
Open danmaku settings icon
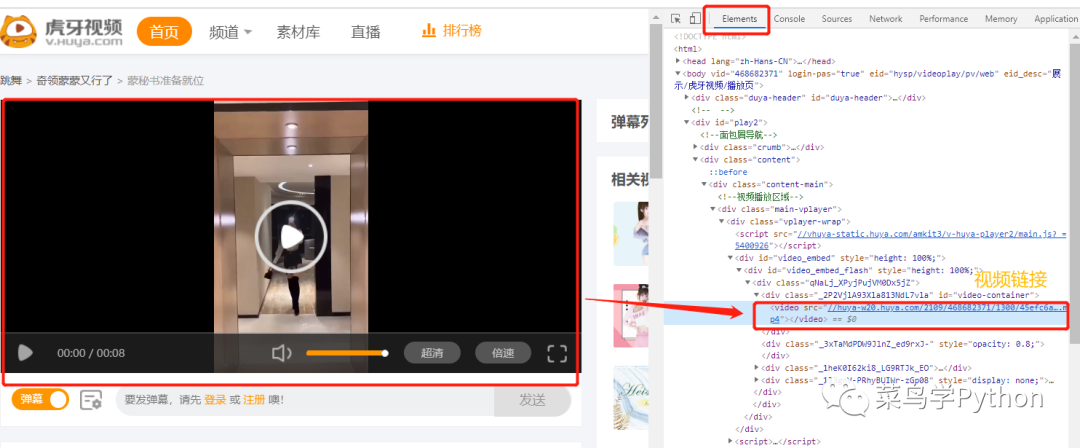[91, 400]
